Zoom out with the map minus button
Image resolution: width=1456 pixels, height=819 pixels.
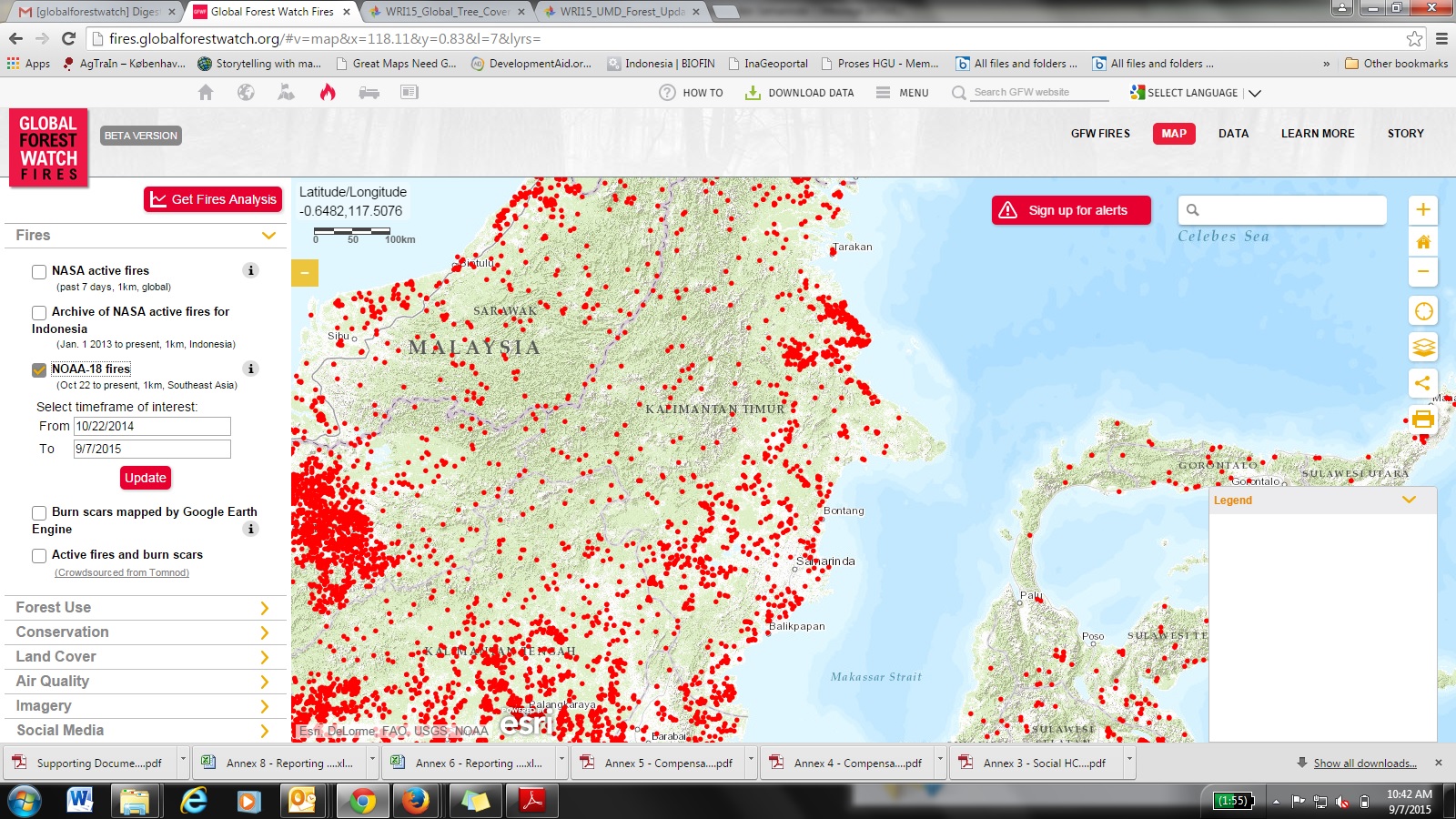coord(1423,271)
